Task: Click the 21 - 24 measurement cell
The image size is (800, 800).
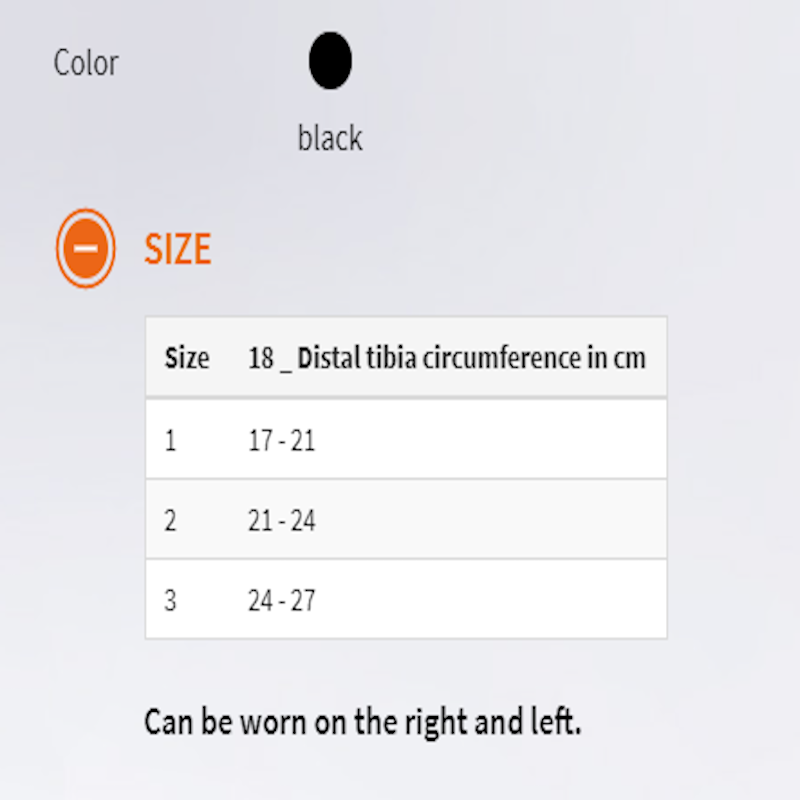Action: coord(282,520)
